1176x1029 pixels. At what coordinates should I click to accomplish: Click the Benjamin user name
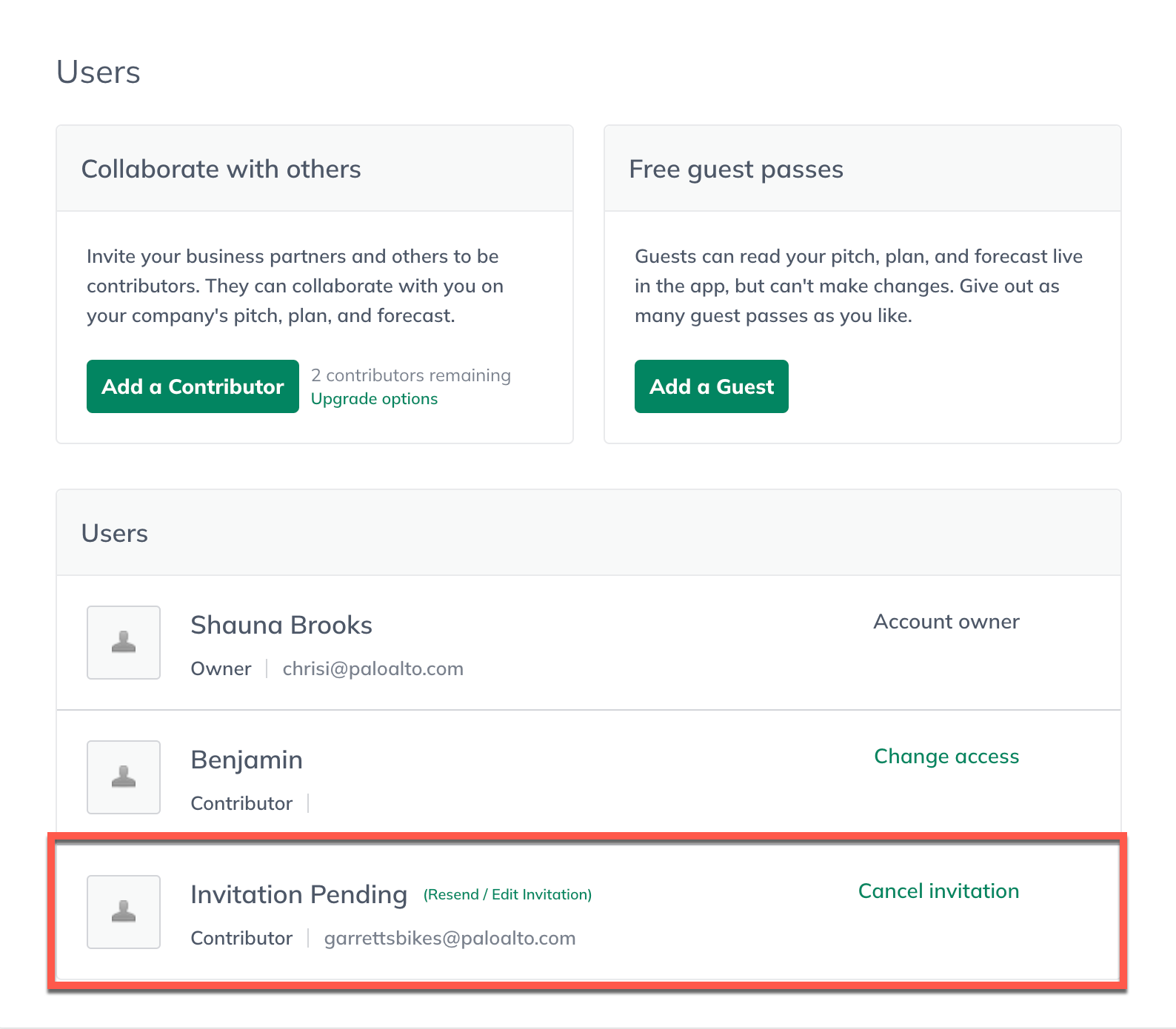tap(247, 760)
